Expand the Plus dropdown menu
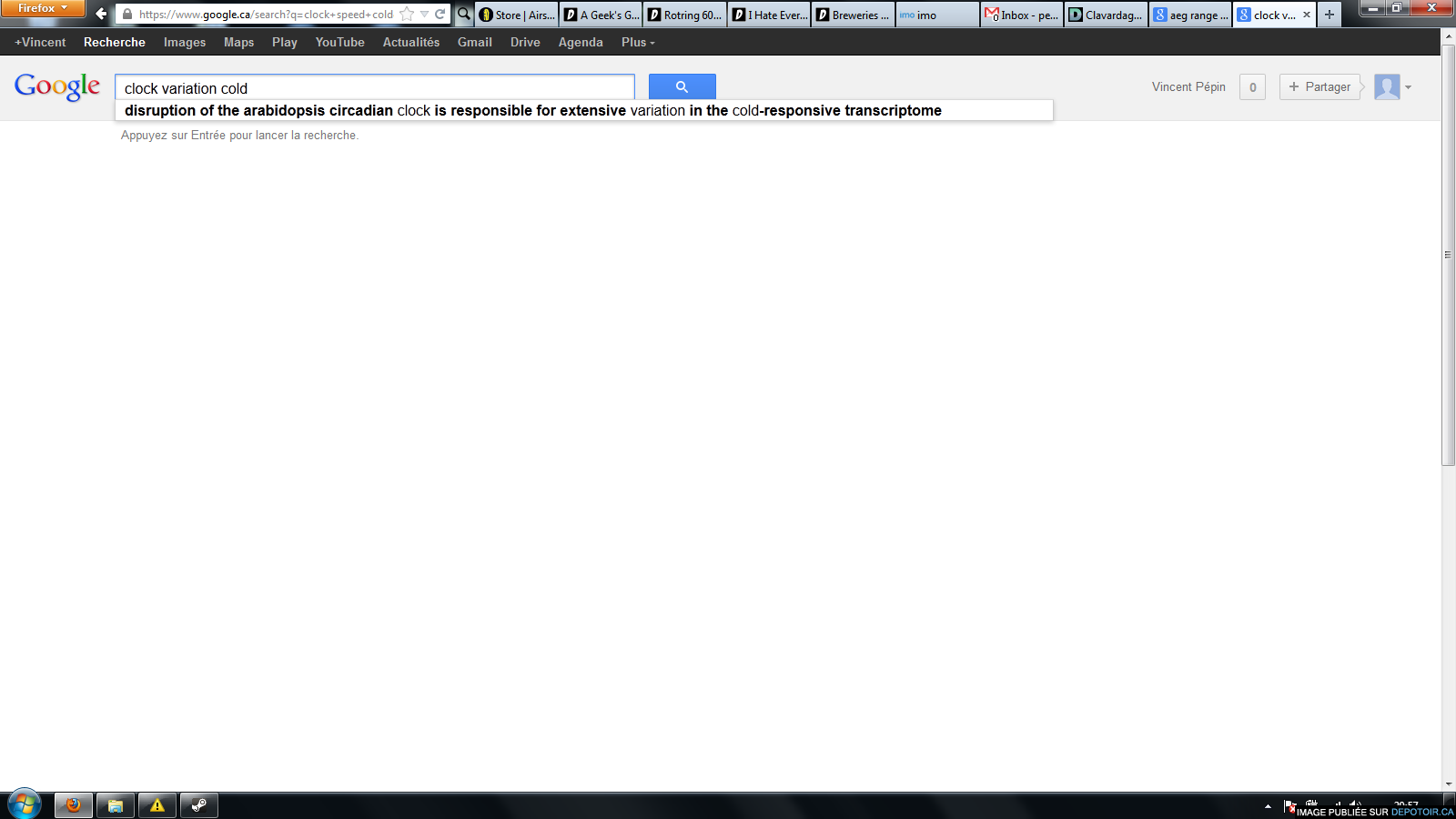Screen dimensions: 1456x819 (638, 42)
